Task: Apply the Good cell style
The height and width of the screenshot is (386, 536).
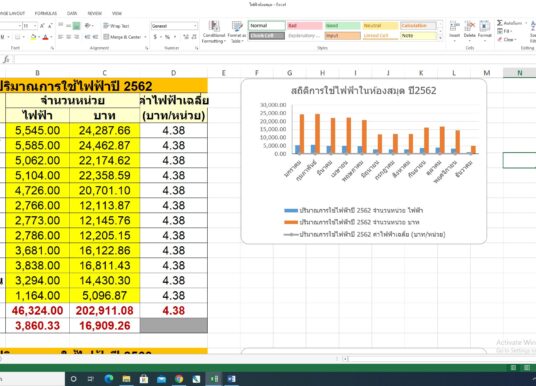Action: point(343,25)
